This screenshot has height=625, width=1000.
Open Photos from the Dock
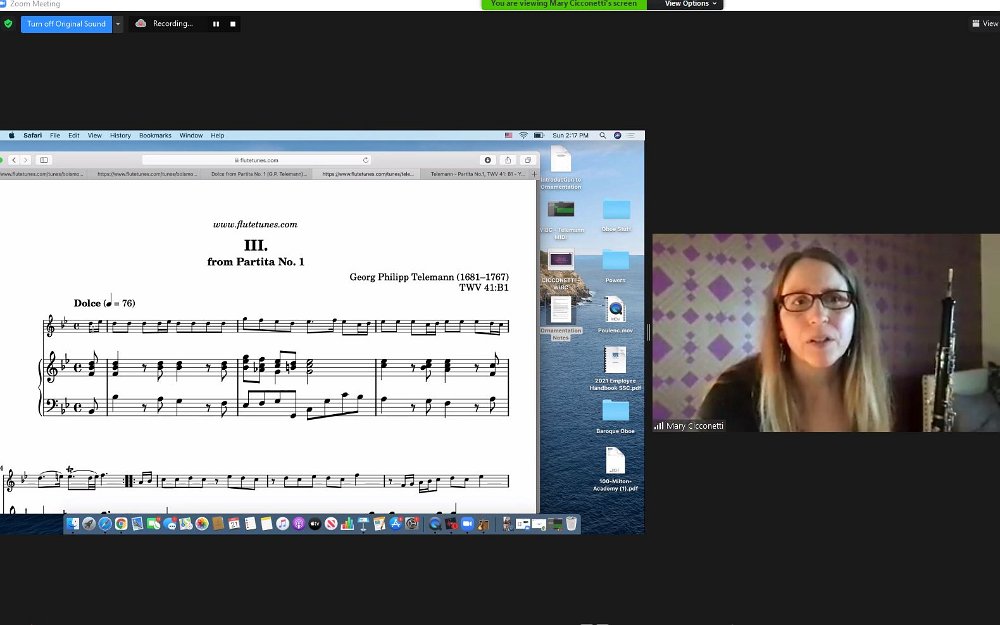click(x=202, y=524)
